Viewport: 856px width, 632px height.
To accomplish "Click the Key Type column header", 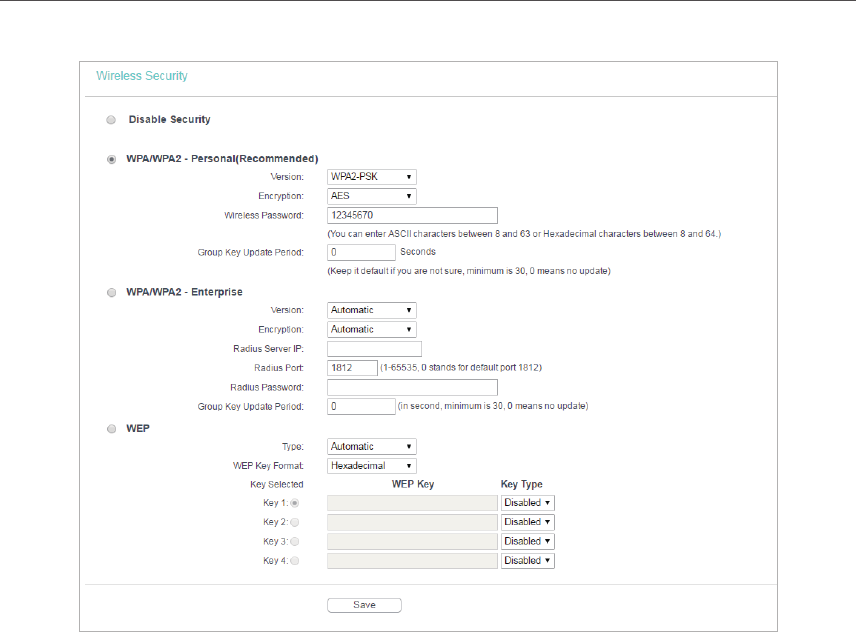I will point(521,484).
